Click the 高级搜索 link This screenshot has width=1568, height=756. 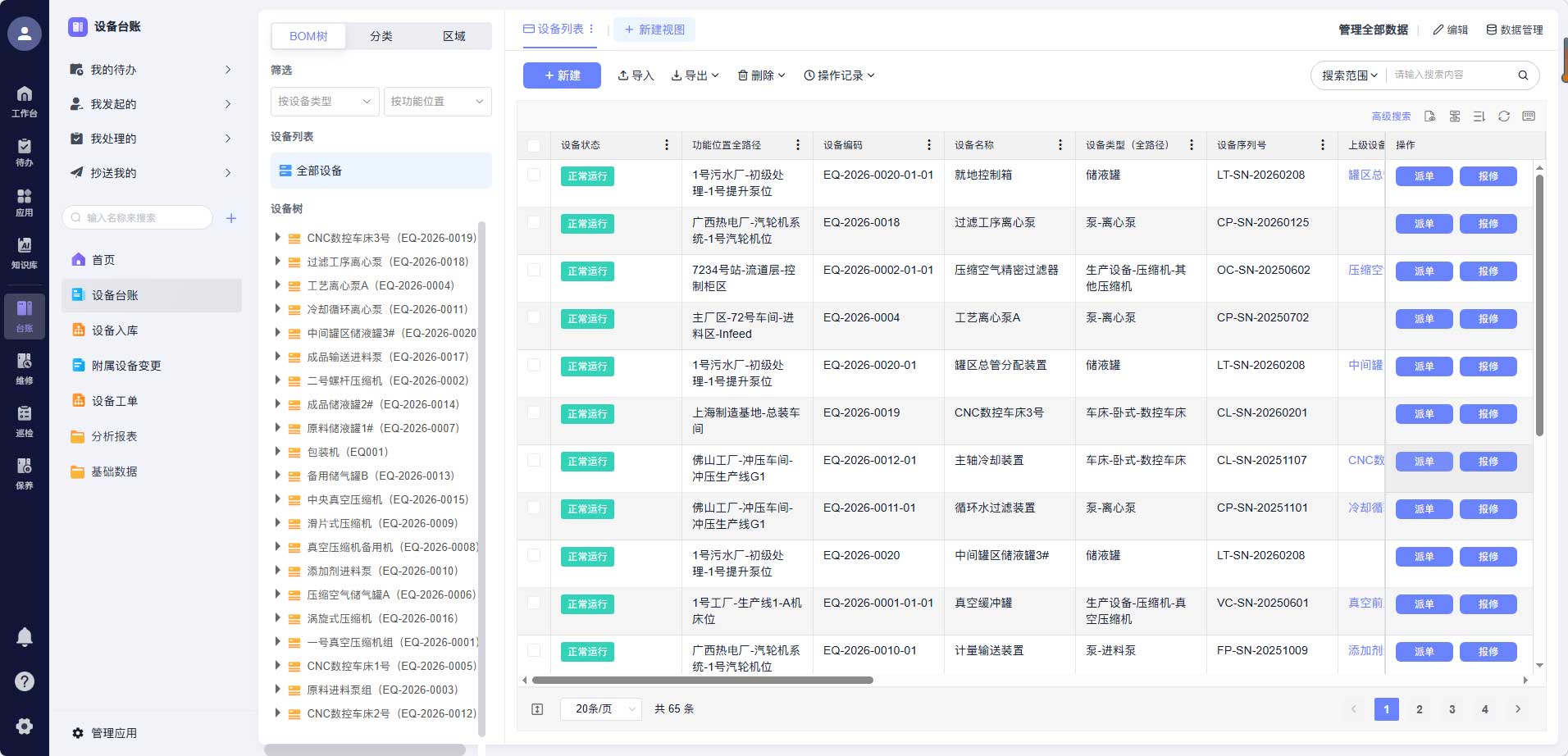coord(1391,116)
